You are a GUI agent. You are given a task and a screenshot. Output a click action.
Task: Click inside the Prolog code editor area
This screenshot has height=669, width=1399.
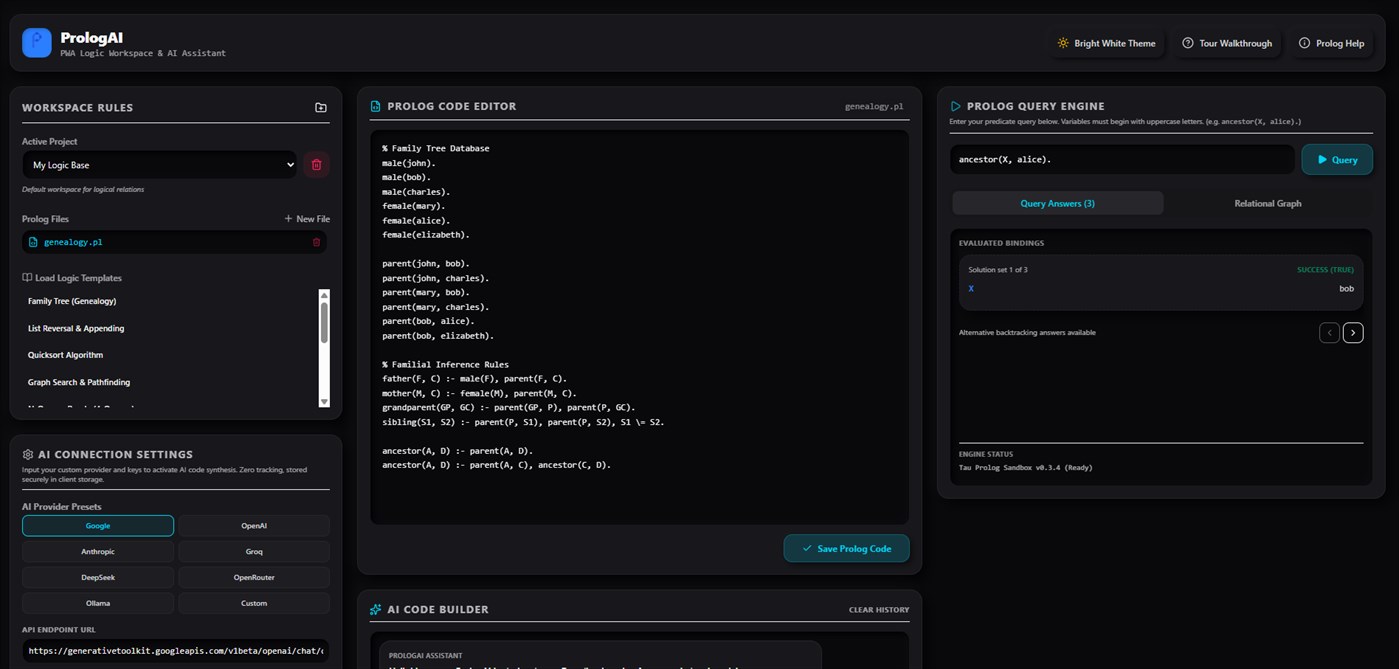click(x=639, y=327)
